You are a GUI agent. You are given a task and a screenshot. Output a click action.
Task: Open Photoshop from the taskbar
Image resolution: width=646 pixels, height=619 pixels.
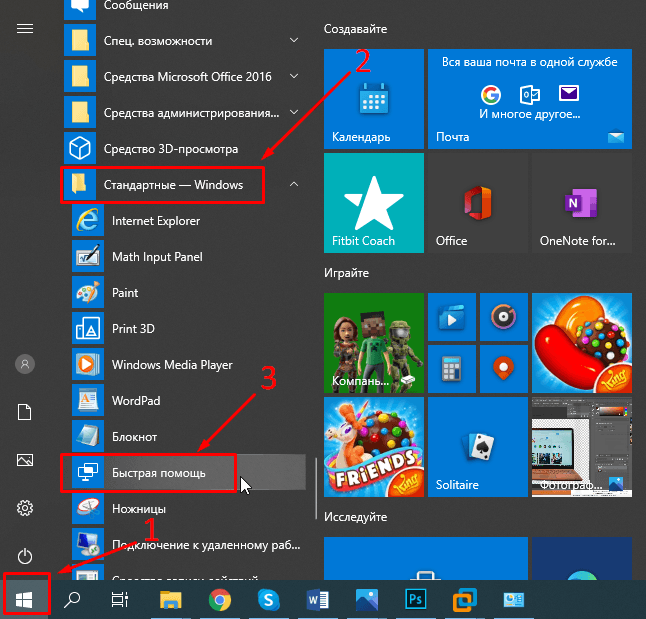click(x=415, y=599)
